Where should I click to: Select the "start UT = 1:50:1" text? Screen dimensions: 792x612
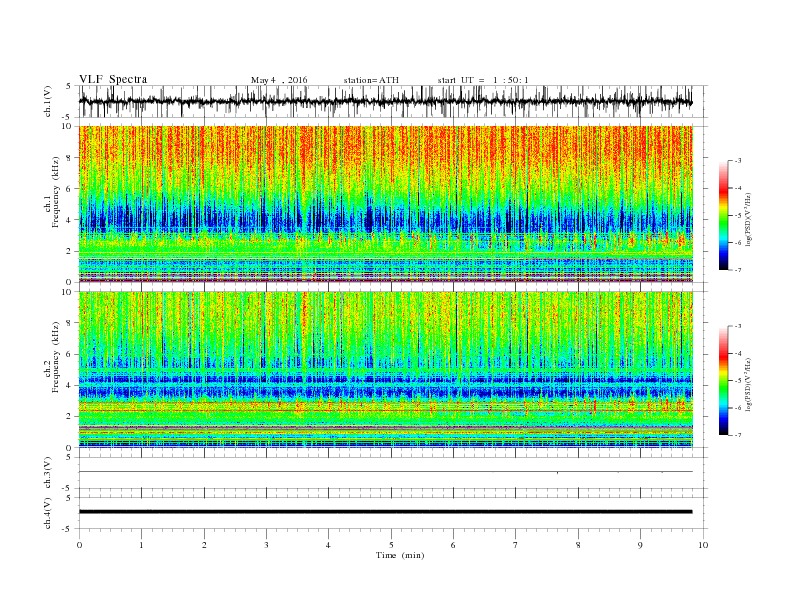coord(483,80)
